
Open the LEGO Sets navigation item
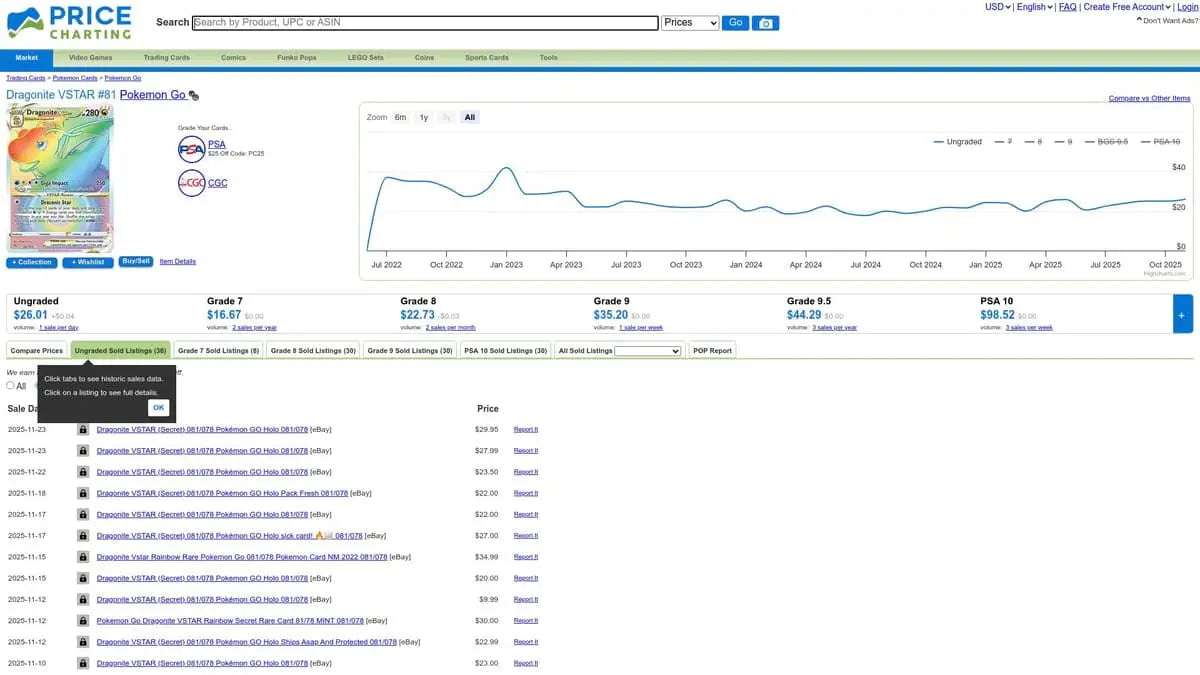(365, 58)
